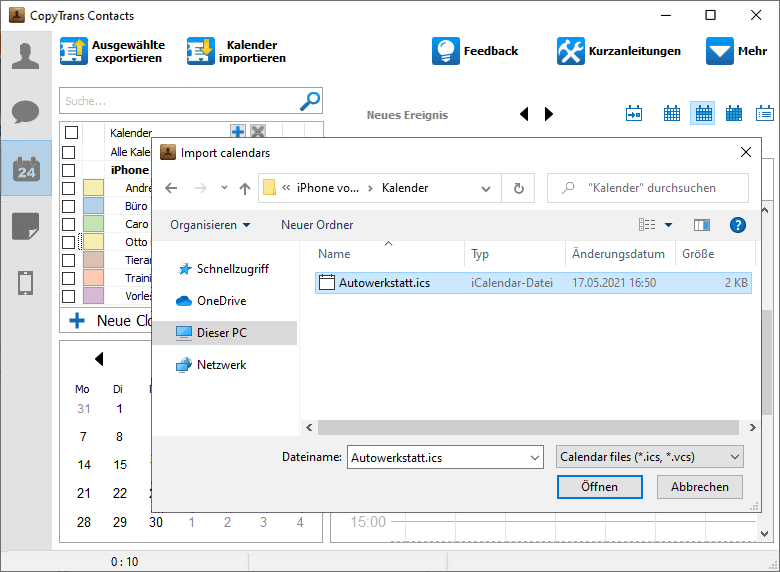Open device section phone icon in sidebar

(x=25, y=283)
